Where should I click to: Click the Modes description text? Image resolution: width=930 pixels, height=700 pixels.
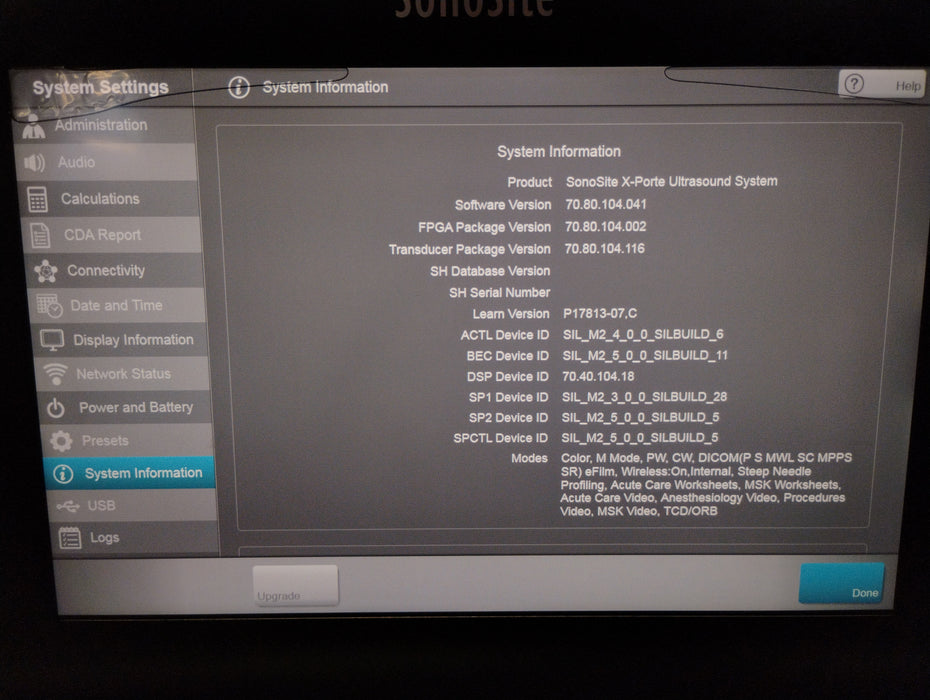click(706, 484)
